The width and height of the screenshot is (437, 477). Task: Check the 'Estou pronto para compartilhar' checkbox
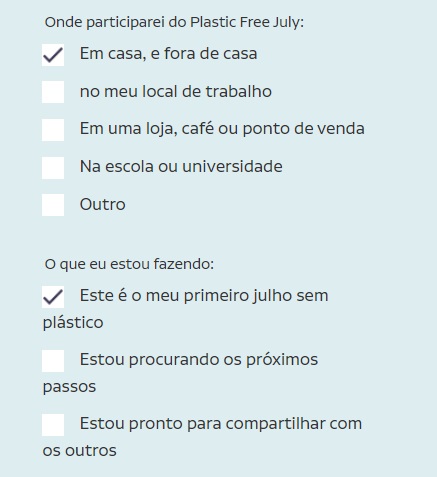pos(53,425)
